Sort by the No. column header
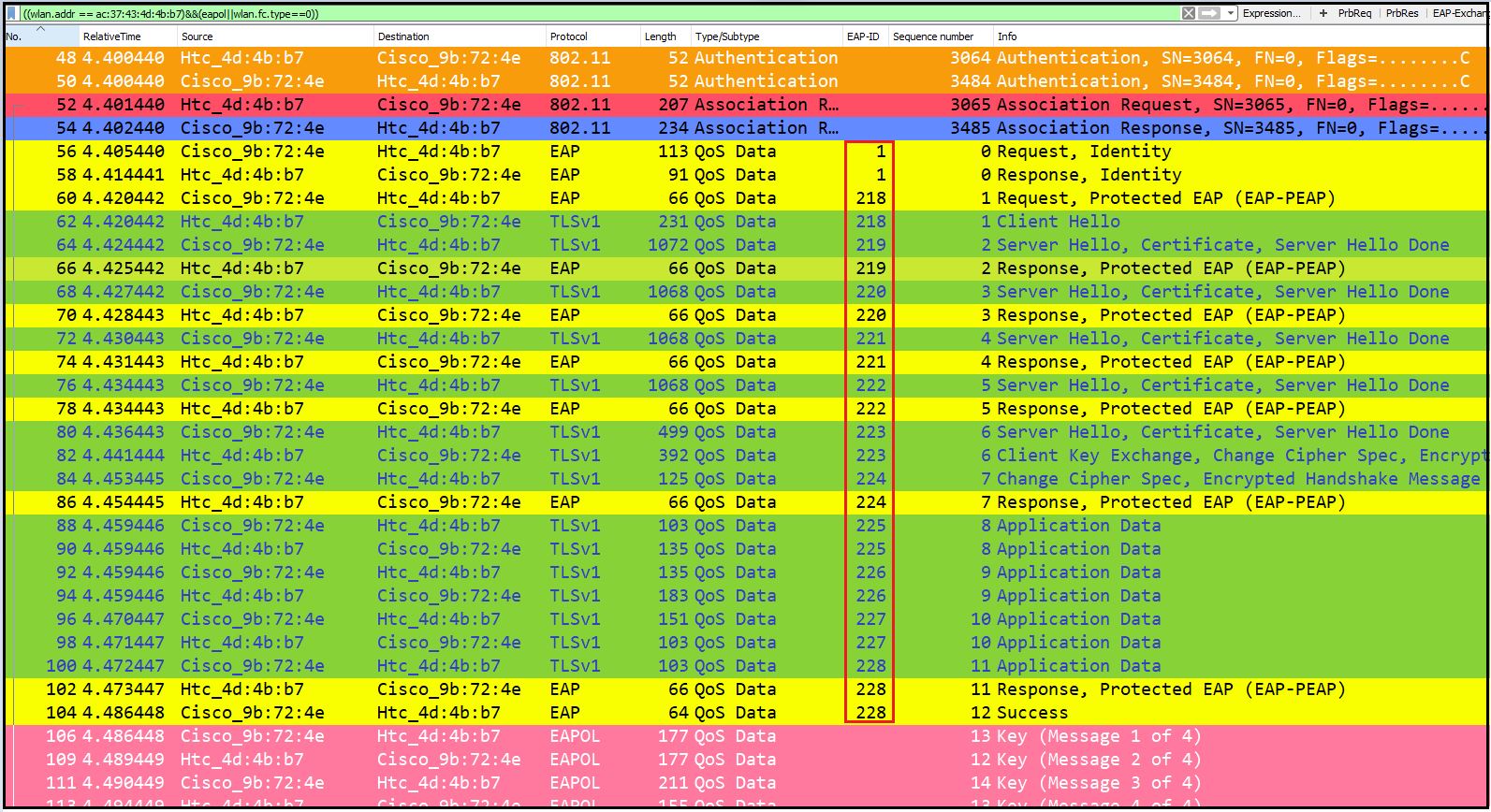Screen dimensions: 1491x812 point(41,36)
